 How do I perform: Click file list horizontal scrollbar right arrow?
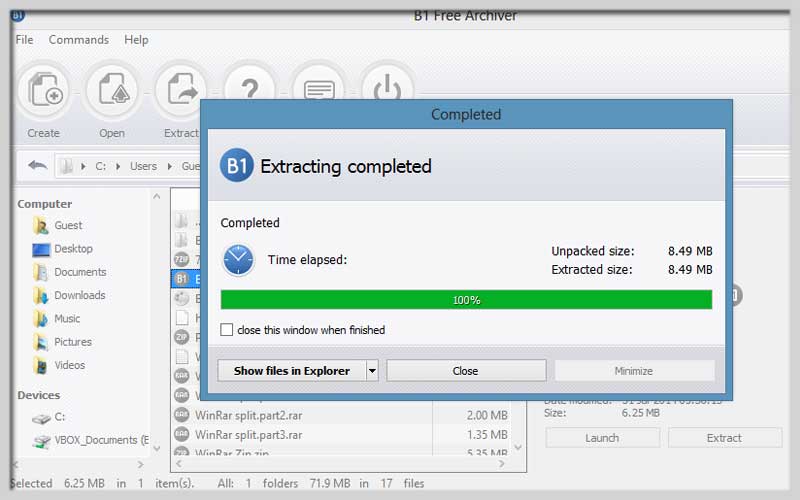502,463
